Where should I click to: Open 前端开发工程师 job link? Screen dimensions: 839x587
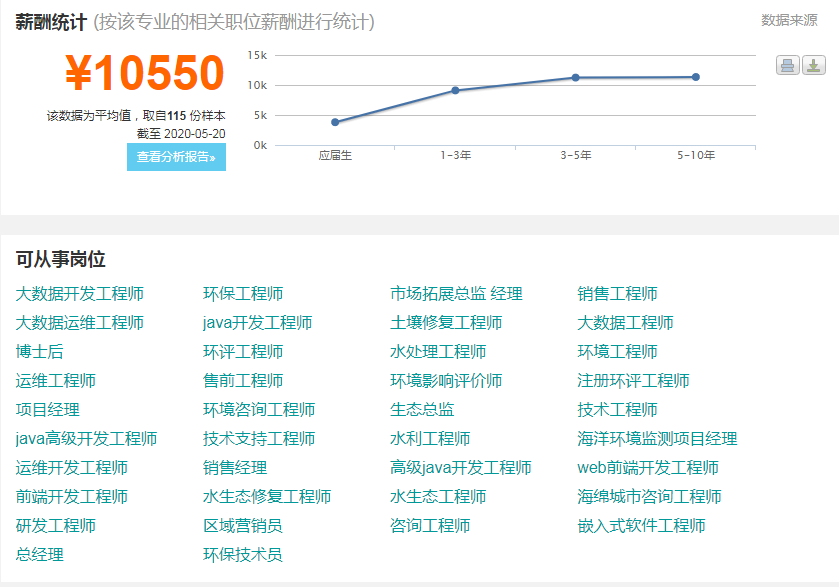coord(72,497)
